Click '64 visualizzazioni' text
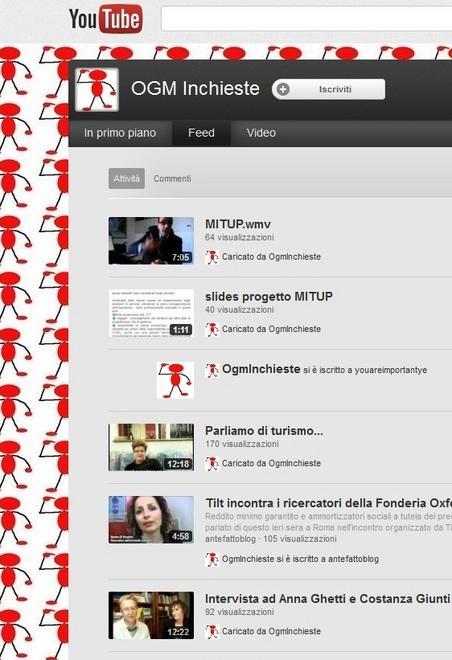The height and width of the screenshot is (660, 452). [x=239, y=237]
